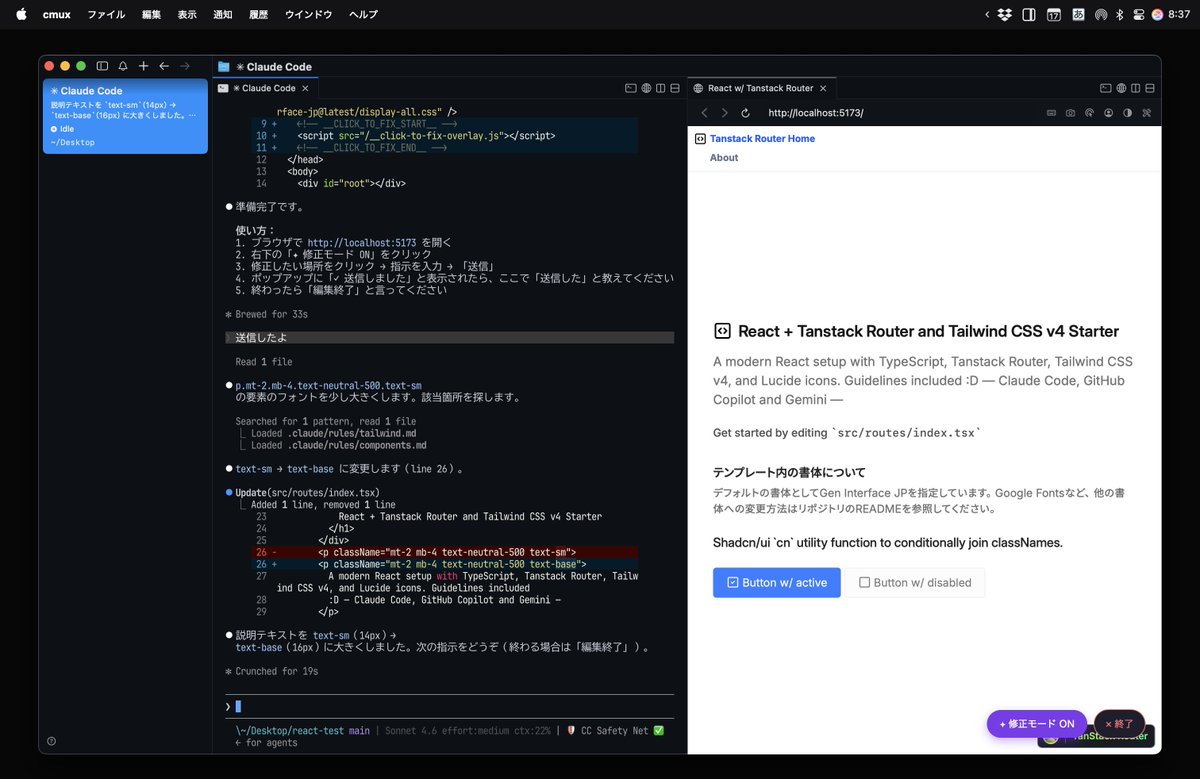The image size is (1200, 779).
Task: Click the folder icon beside Claude Code title
Action: click(x=224, y=66)
